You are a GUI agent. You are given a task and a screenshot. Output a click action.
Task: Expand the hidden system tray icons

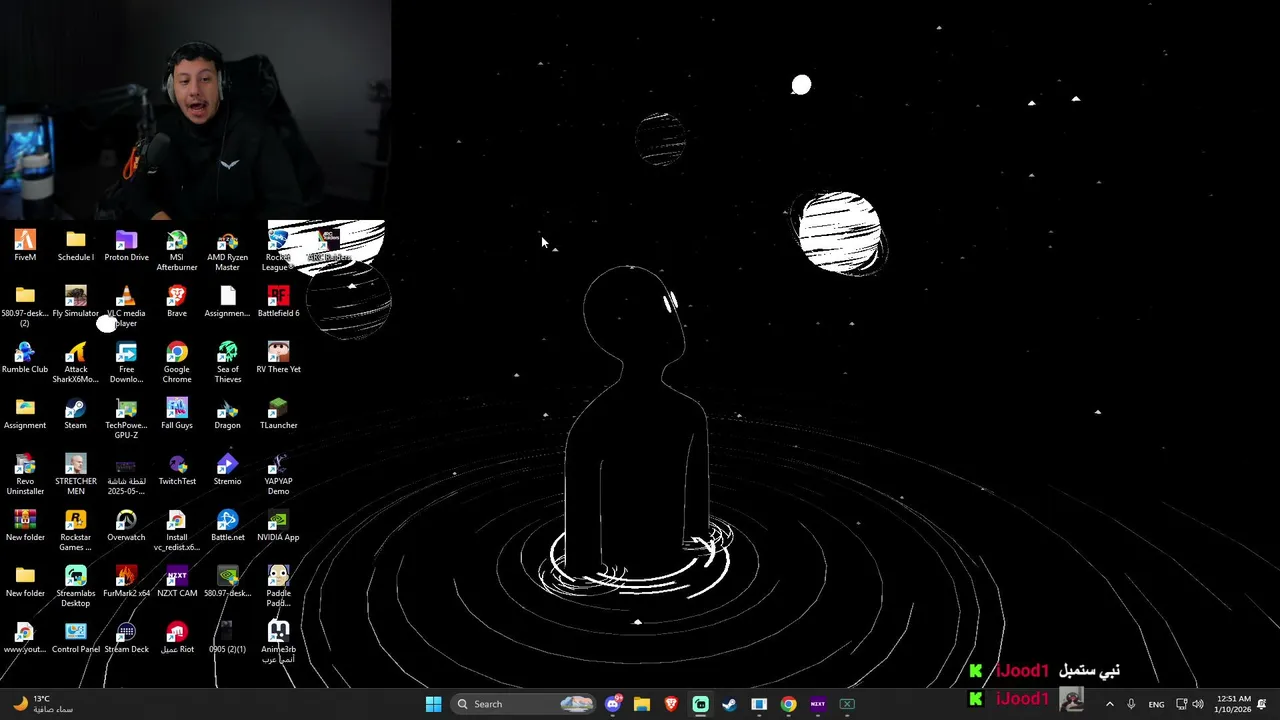tap(1109, 704)
